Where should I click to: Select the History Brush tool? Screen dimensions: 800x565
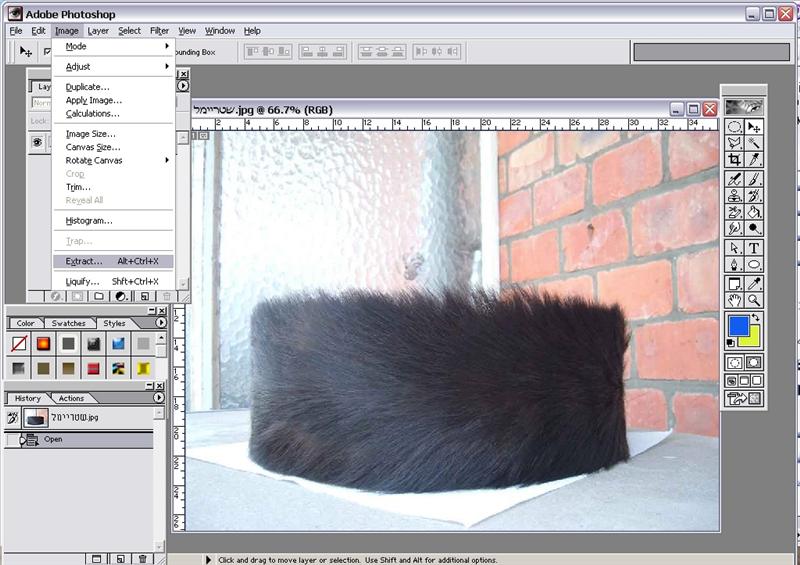click(754, 195)
